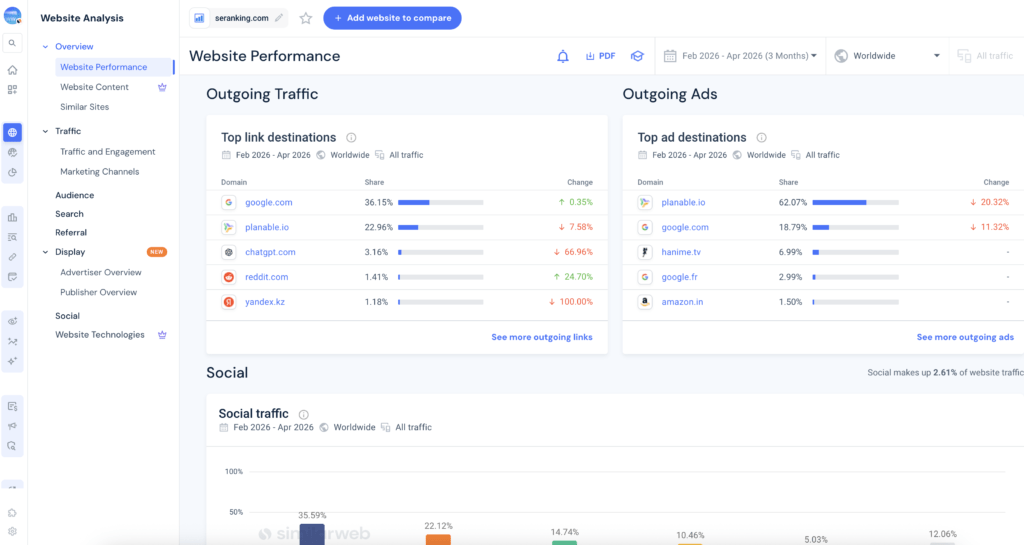Screen dimensions: 1024x545
Task: Click See more outgoing ads
Action: pos(965,337)
